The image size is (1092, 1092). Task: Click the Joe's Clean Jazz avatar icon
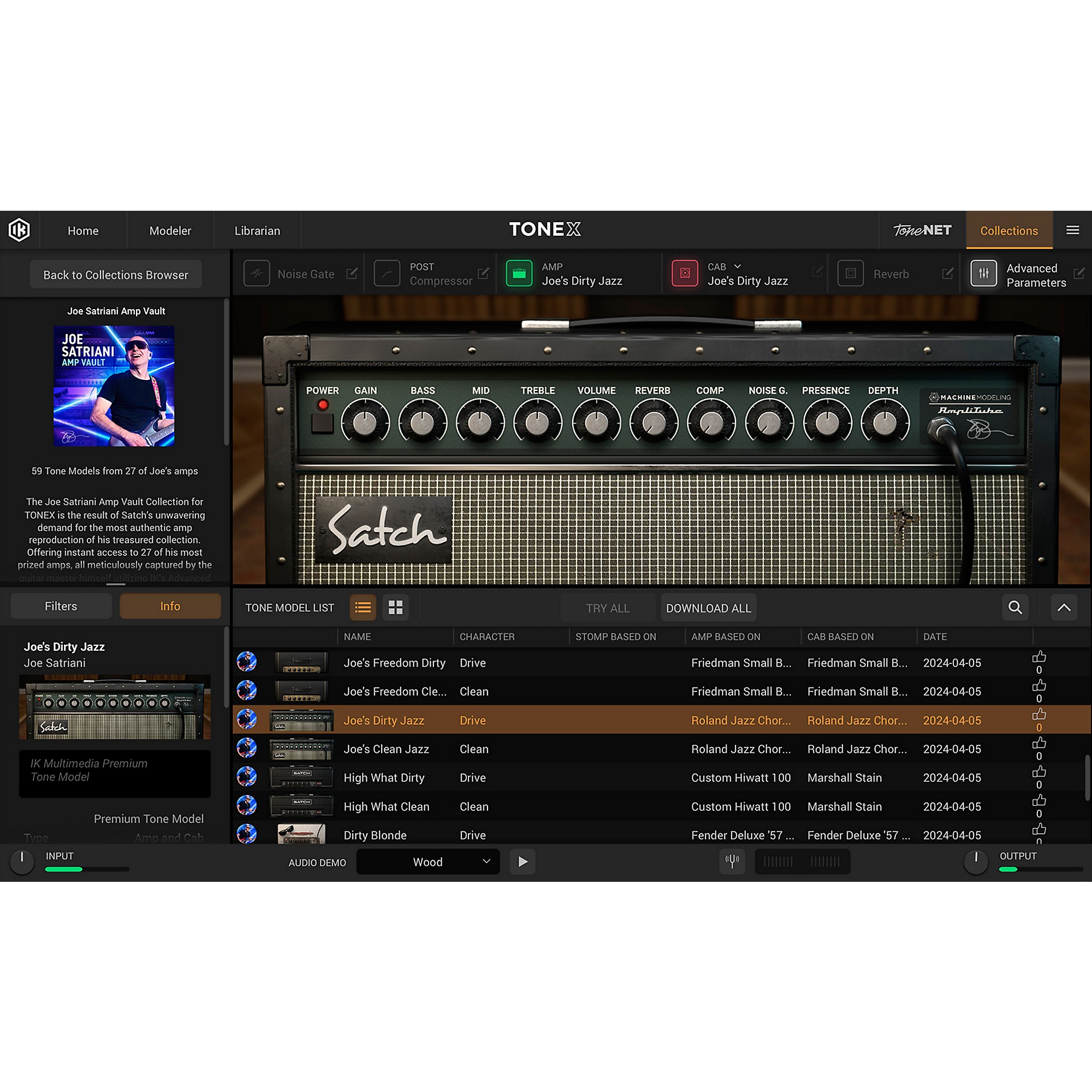[246, 748]
